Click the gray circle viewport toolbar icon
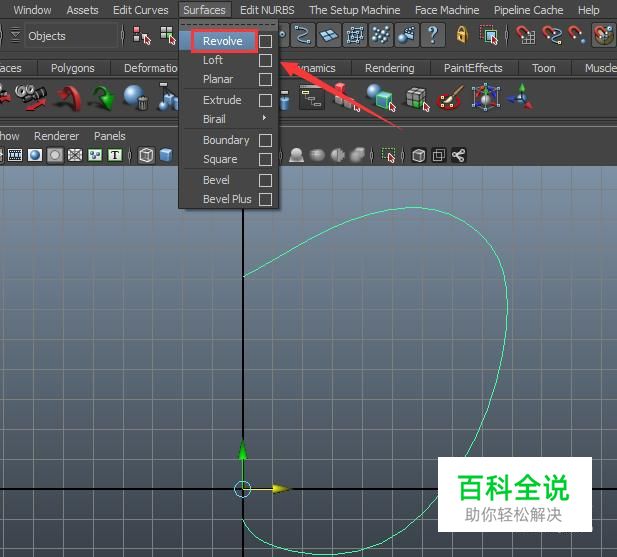 (55, 155)
